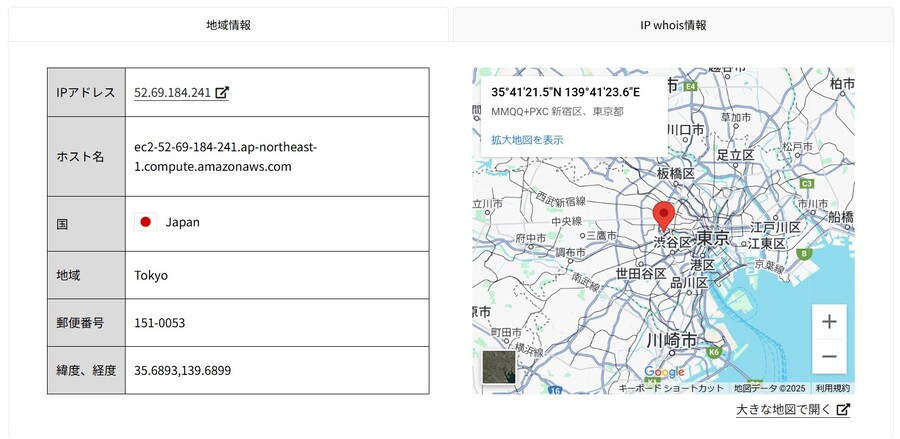Click the 国 row header
The image size is (900, 439).
[86, 224]
